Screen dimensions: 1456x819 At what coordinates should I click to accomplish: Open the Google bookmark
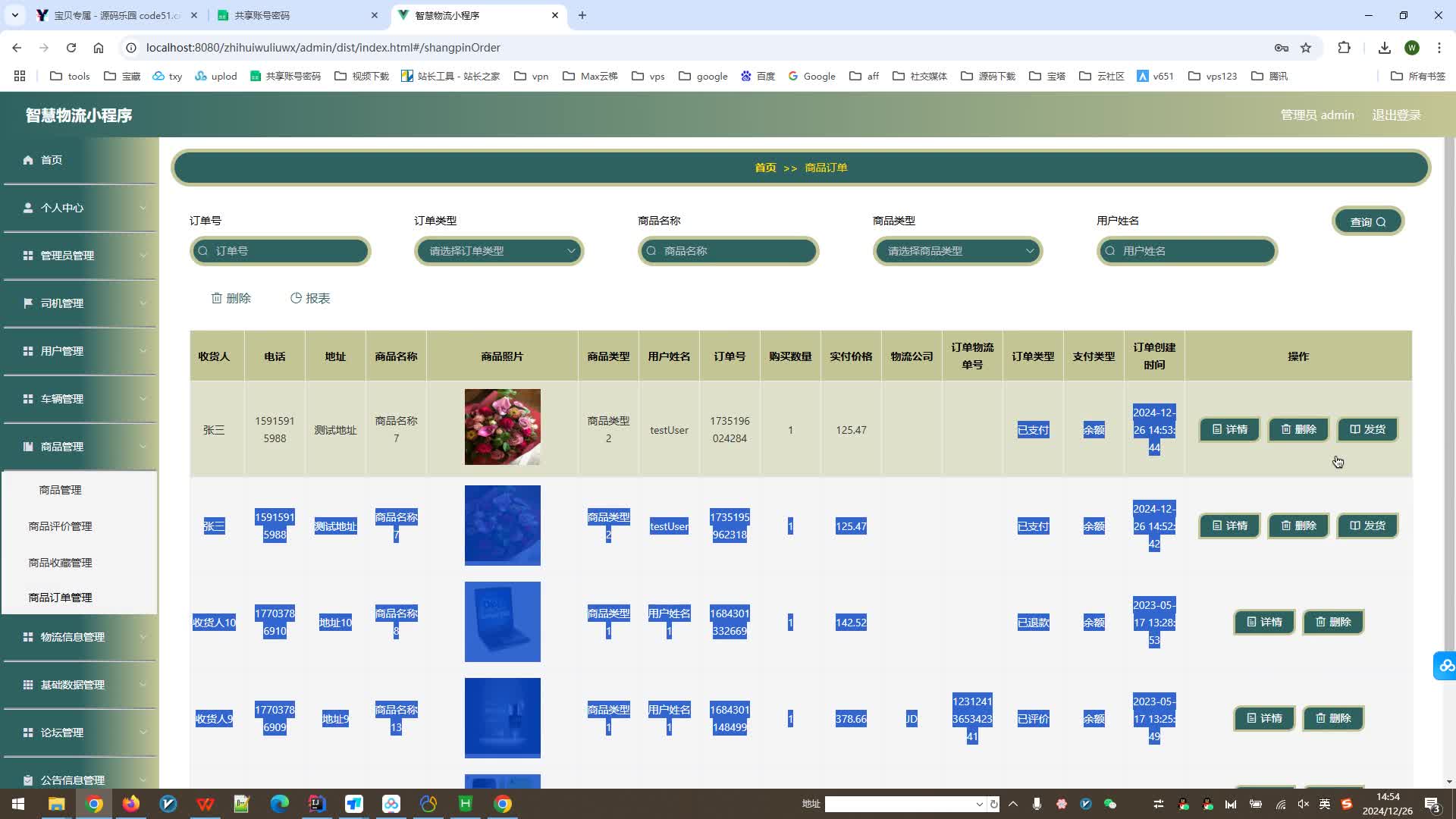pyautogui.click(x=811, y=76)
